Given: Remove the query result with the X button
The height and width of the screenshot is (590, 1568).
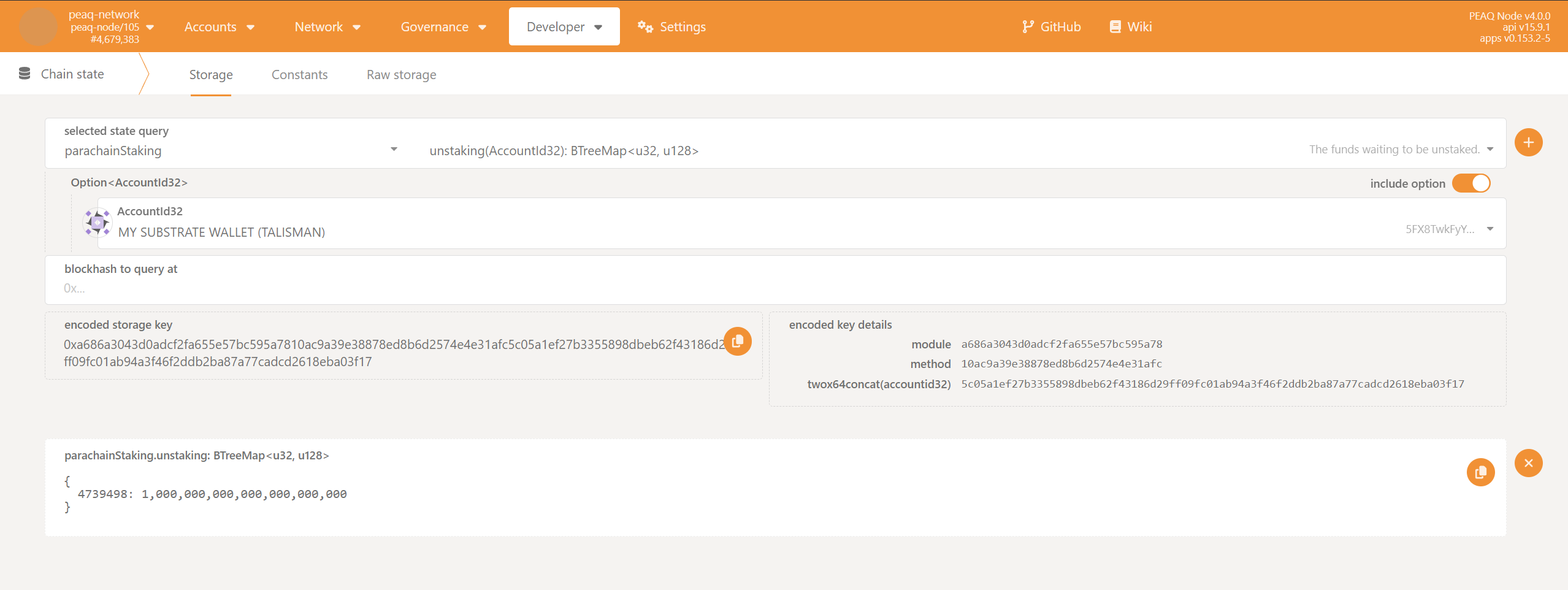Looking at the screenshot, I should coord(1528,463).
